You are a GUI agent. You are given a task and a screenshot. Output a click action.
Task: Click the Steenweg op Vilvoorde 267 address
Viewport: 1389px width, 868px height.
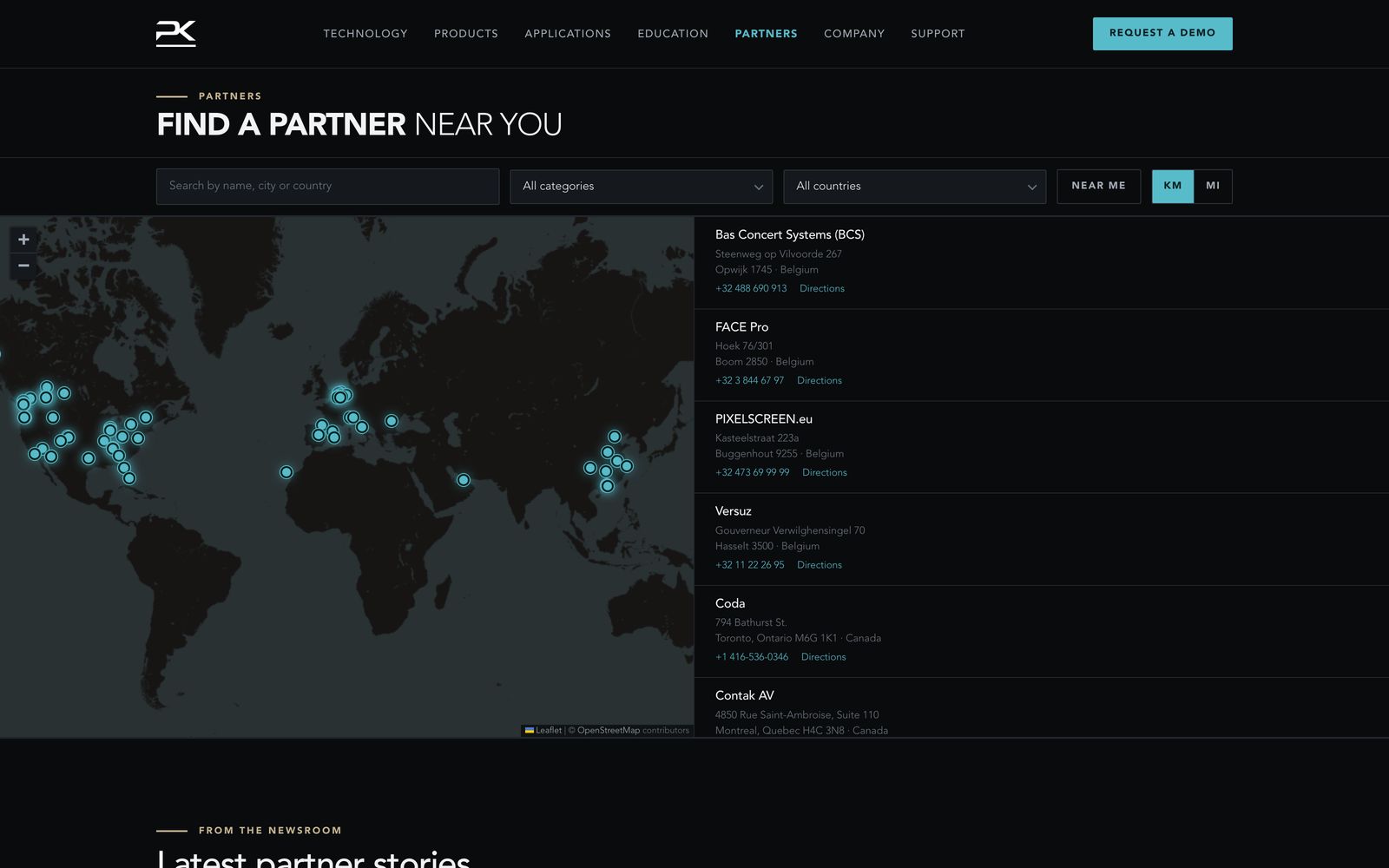tap(779, 254)
